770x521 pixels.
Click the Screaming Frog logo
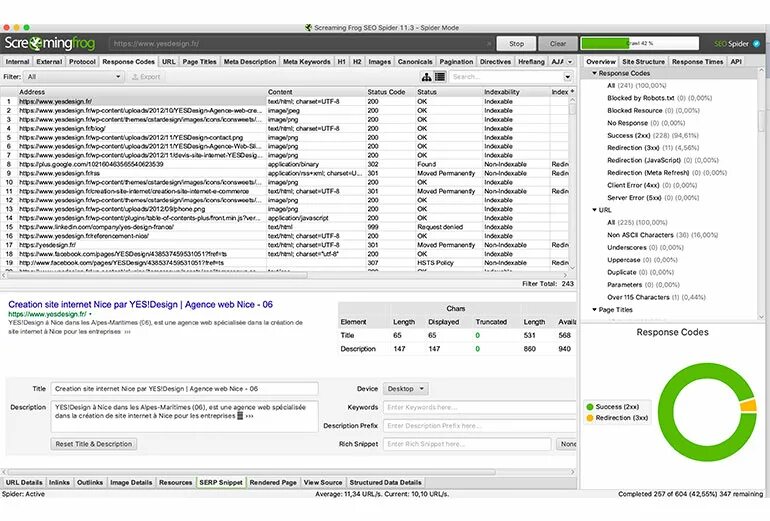pos(50,44)
